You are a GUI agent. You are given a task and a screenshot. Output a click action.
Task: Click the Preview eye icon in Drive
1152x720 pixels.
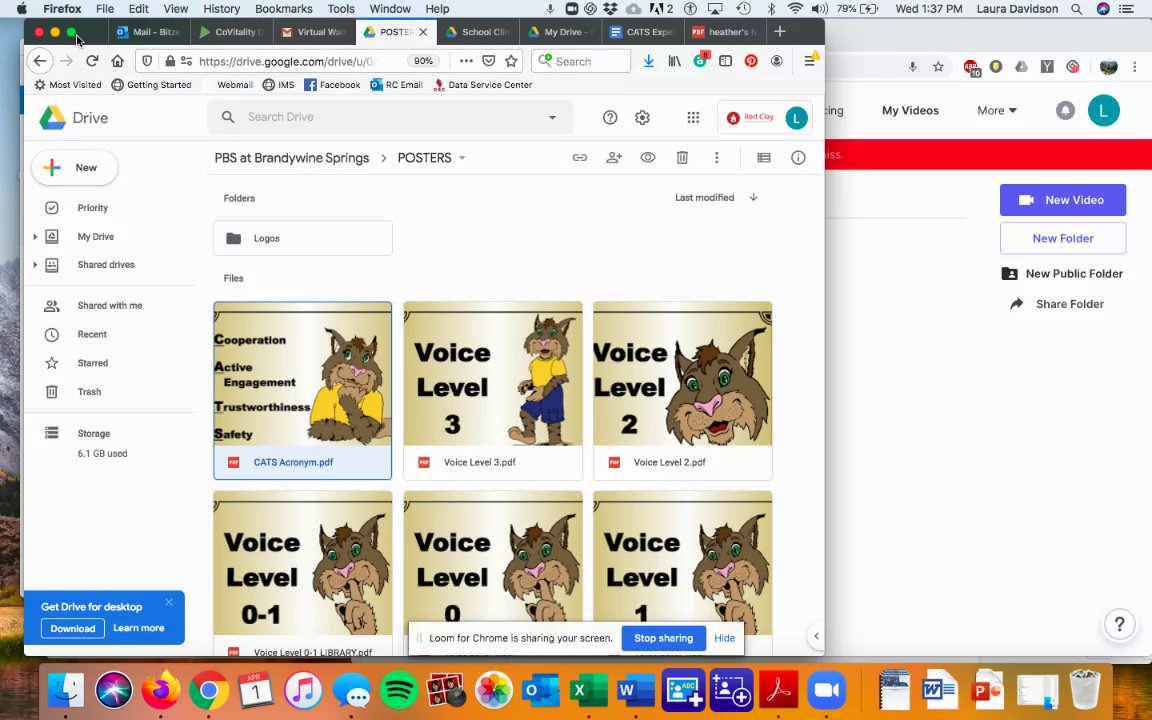pyautogui.click(x=647, y=158)
